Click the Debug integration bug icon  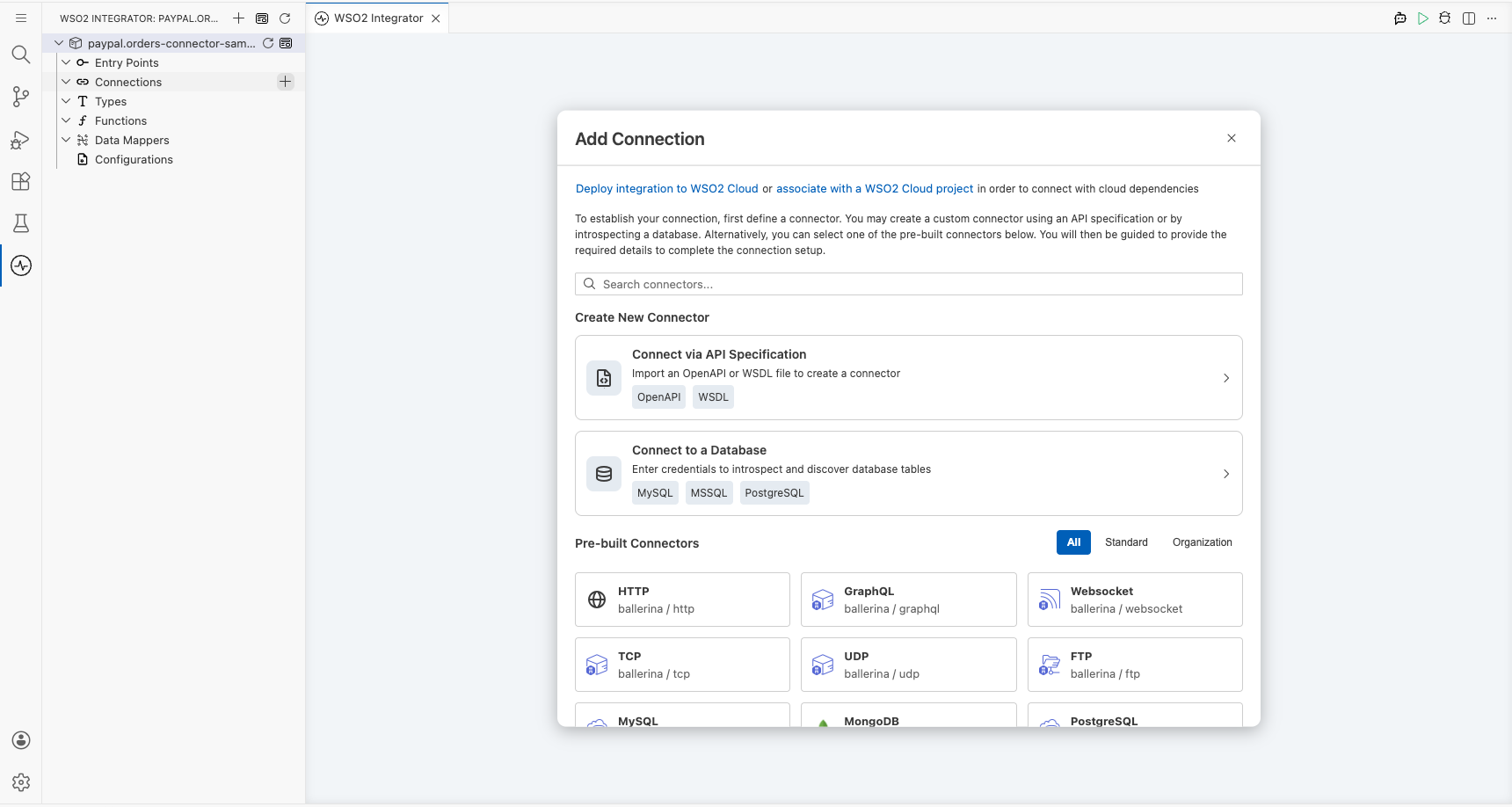(1445, 18)
